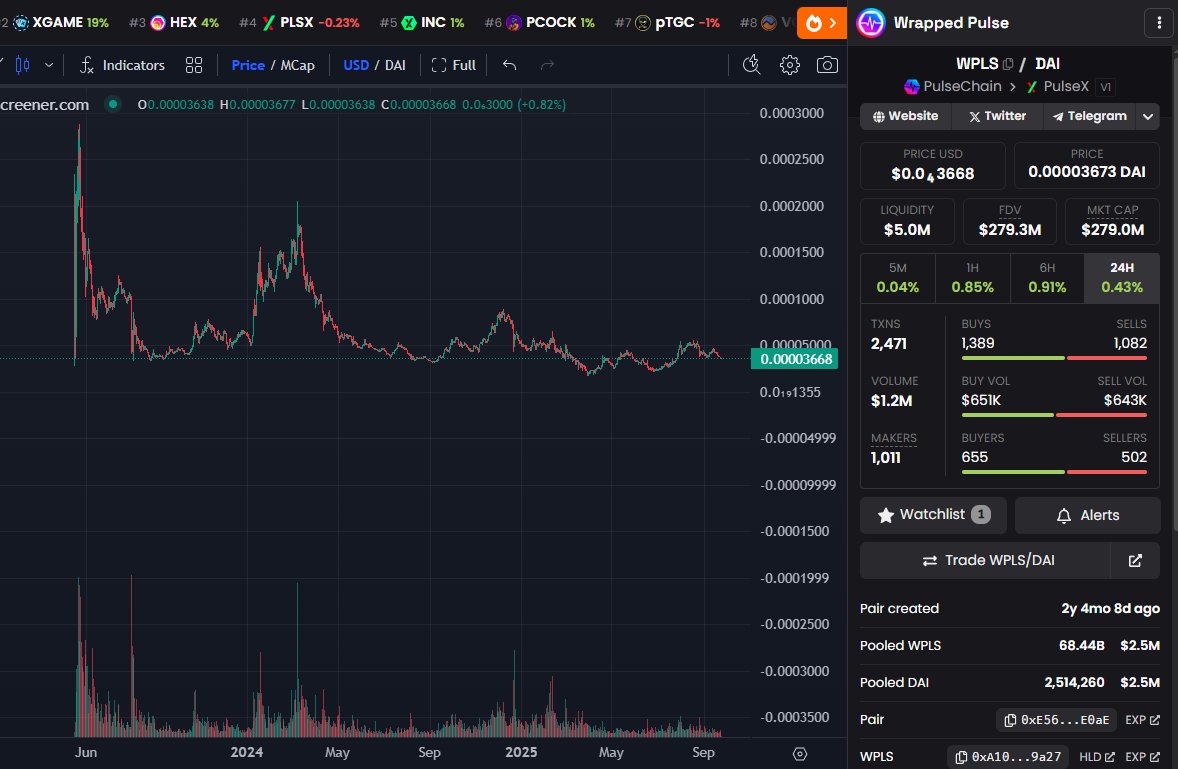Click the 2024 label on time axis

[x=246, y=752]
